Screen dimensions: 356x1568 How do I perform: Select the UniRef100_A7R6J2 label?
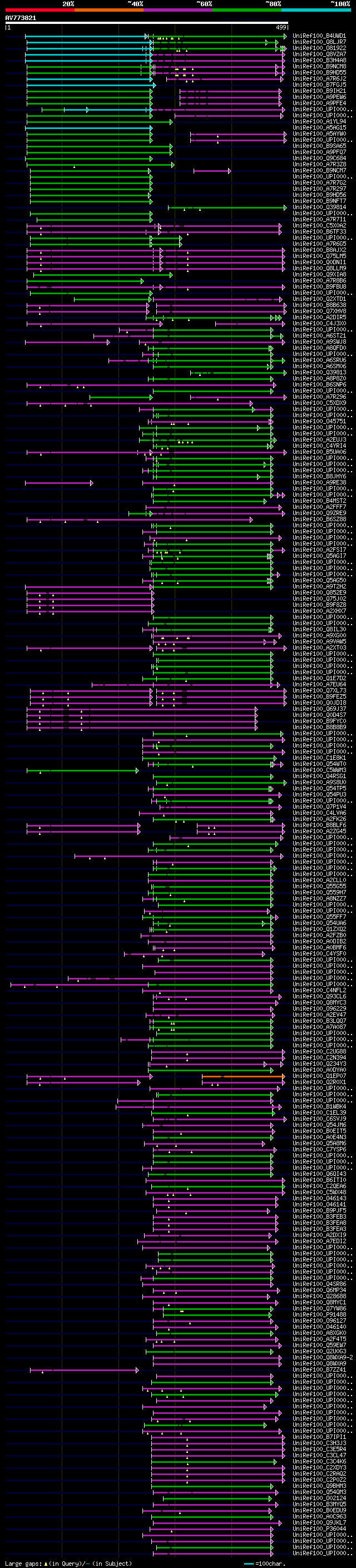point(319,78)
